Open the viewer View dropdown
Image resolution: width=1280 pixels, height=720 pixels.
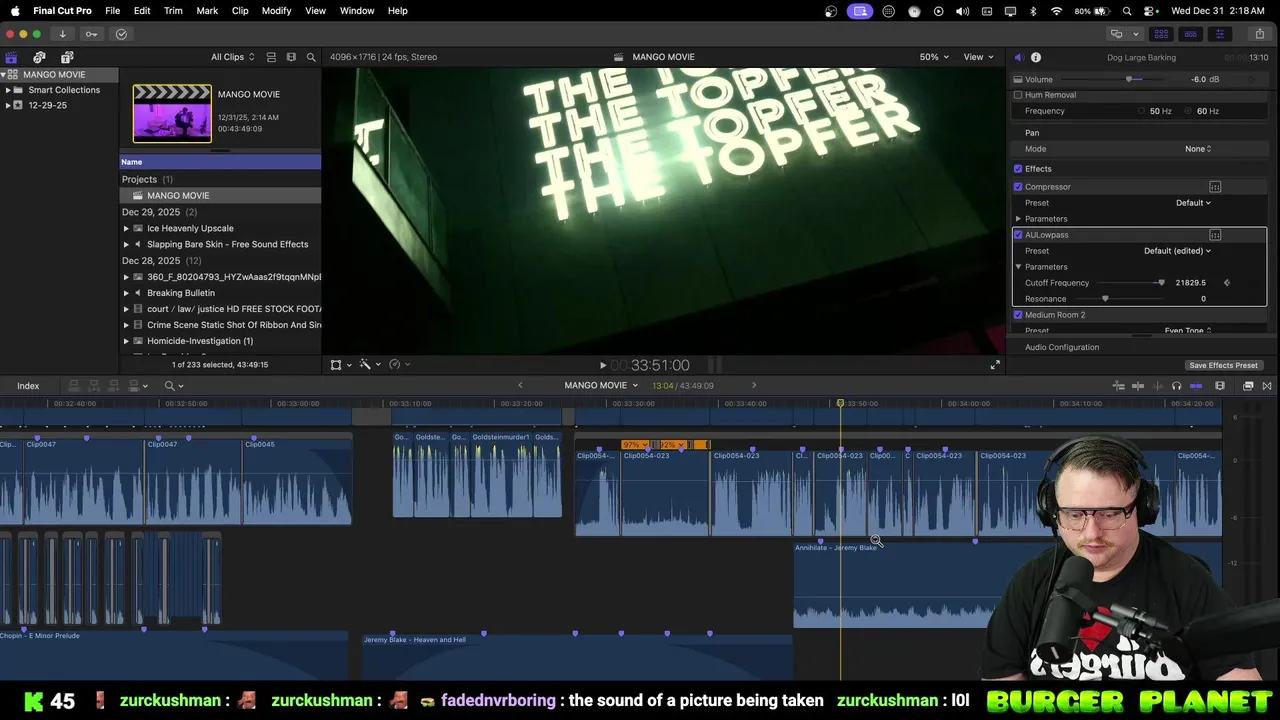pyautogui.click(x=977, y=57)
